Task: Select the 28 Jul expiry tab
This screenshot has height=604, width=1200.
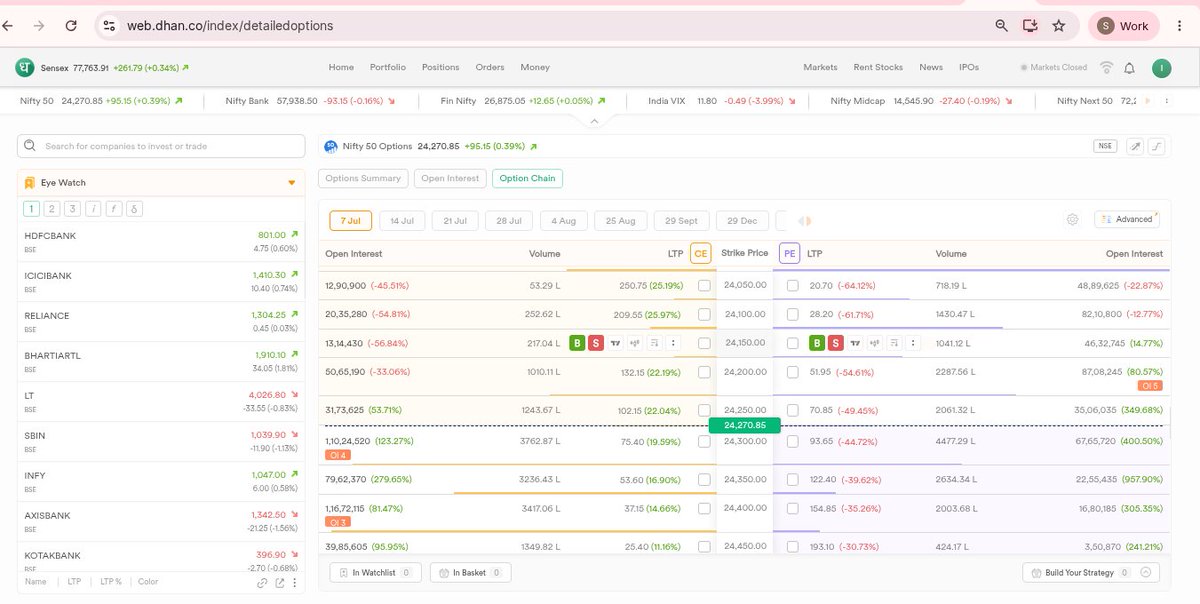Action: click(509, 221)
